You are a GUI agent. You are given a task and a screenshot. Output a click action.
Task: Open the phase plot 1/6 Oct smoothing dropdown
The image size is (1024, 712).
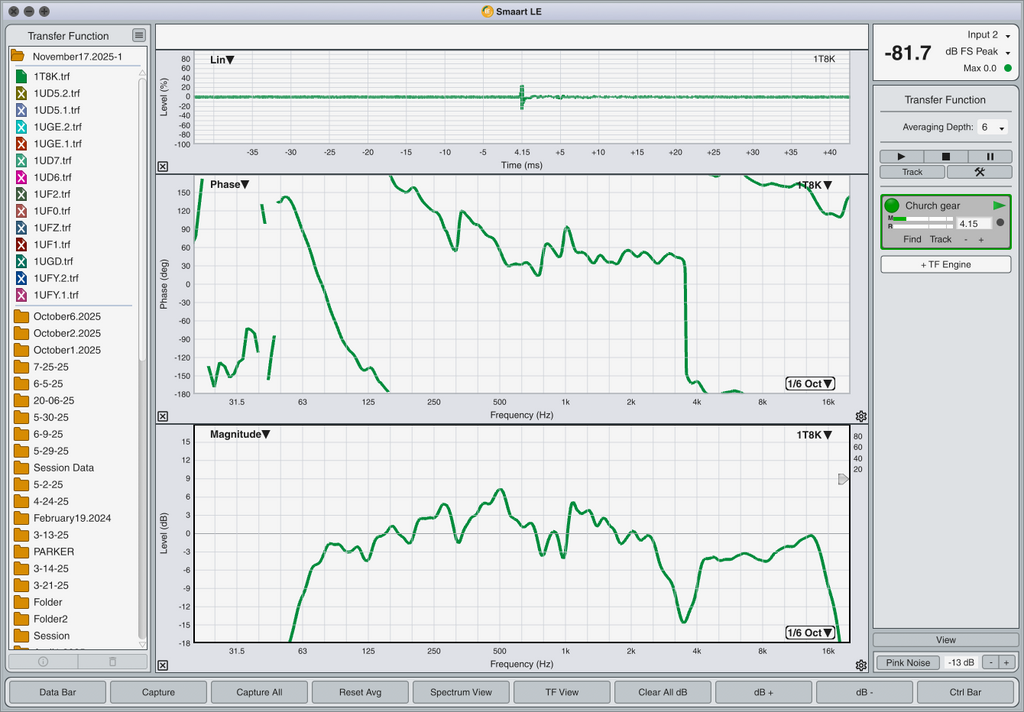click(x=809, y=384)
